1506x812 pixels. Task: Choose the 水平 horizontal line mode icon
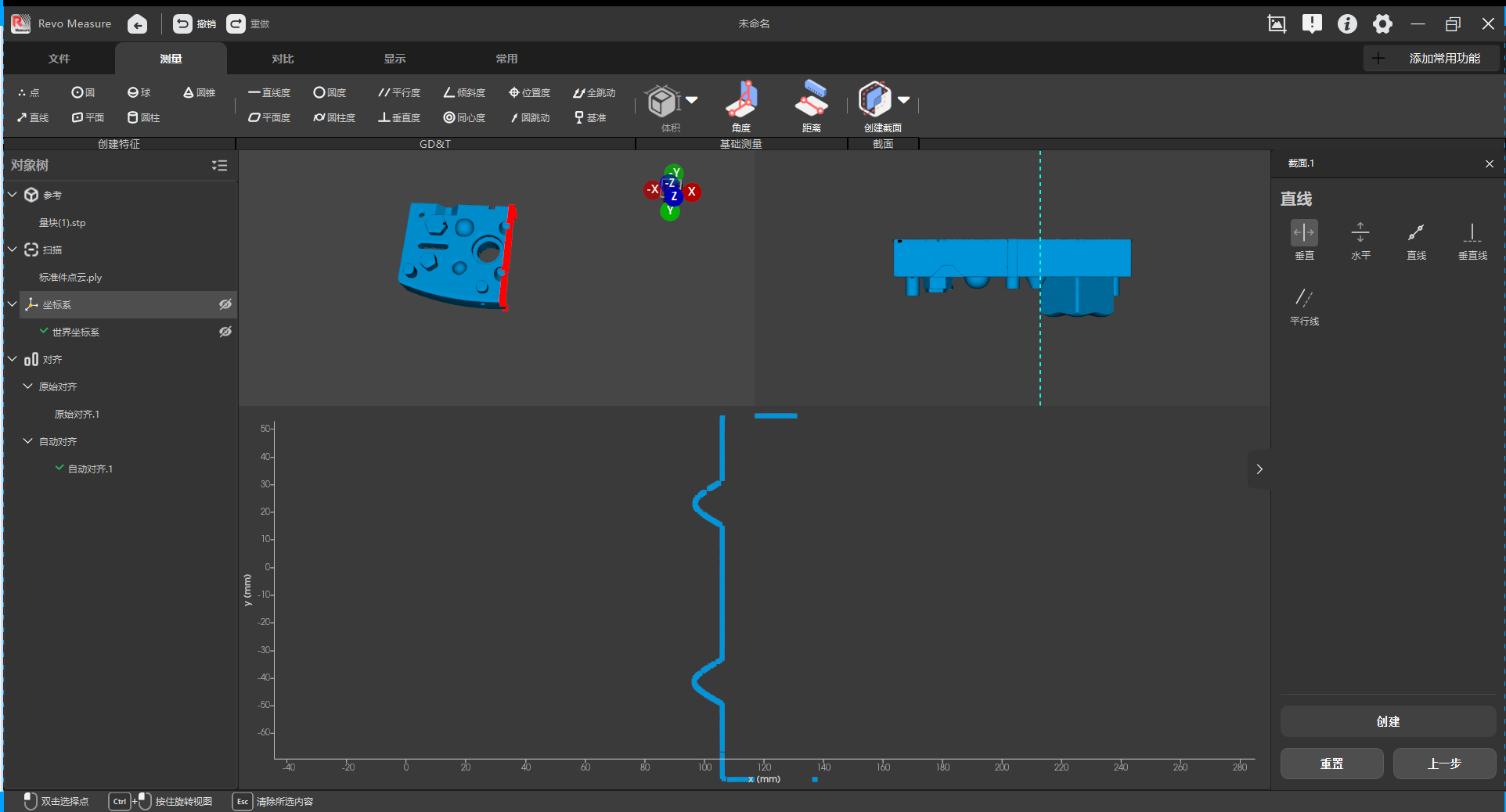(1360, 239)
